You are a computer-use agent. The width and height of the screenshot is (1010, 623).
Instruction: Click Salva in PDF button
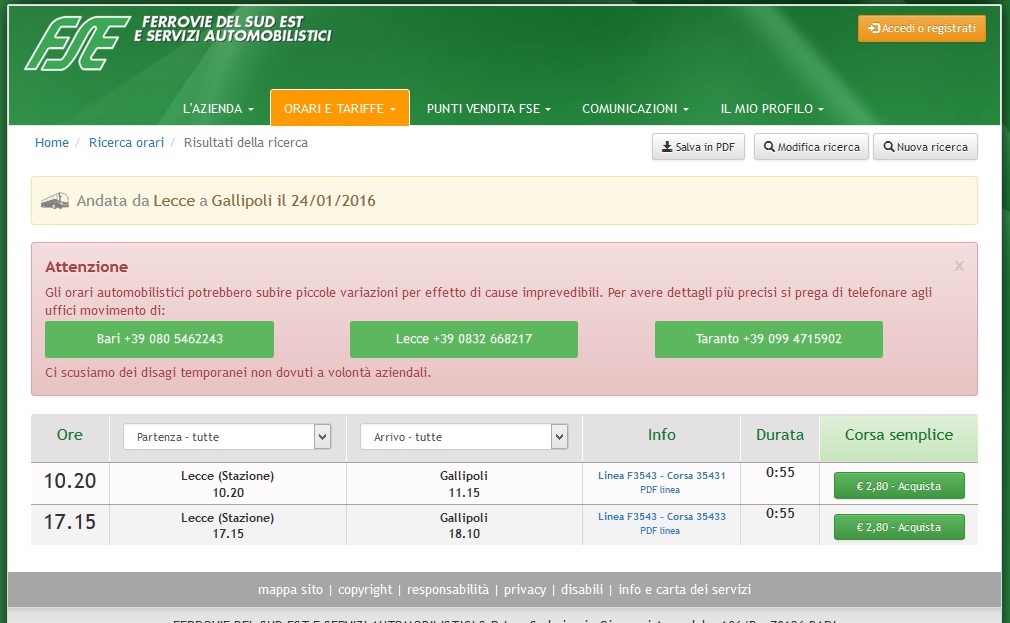pyautogui.click(x=698, y=147)
